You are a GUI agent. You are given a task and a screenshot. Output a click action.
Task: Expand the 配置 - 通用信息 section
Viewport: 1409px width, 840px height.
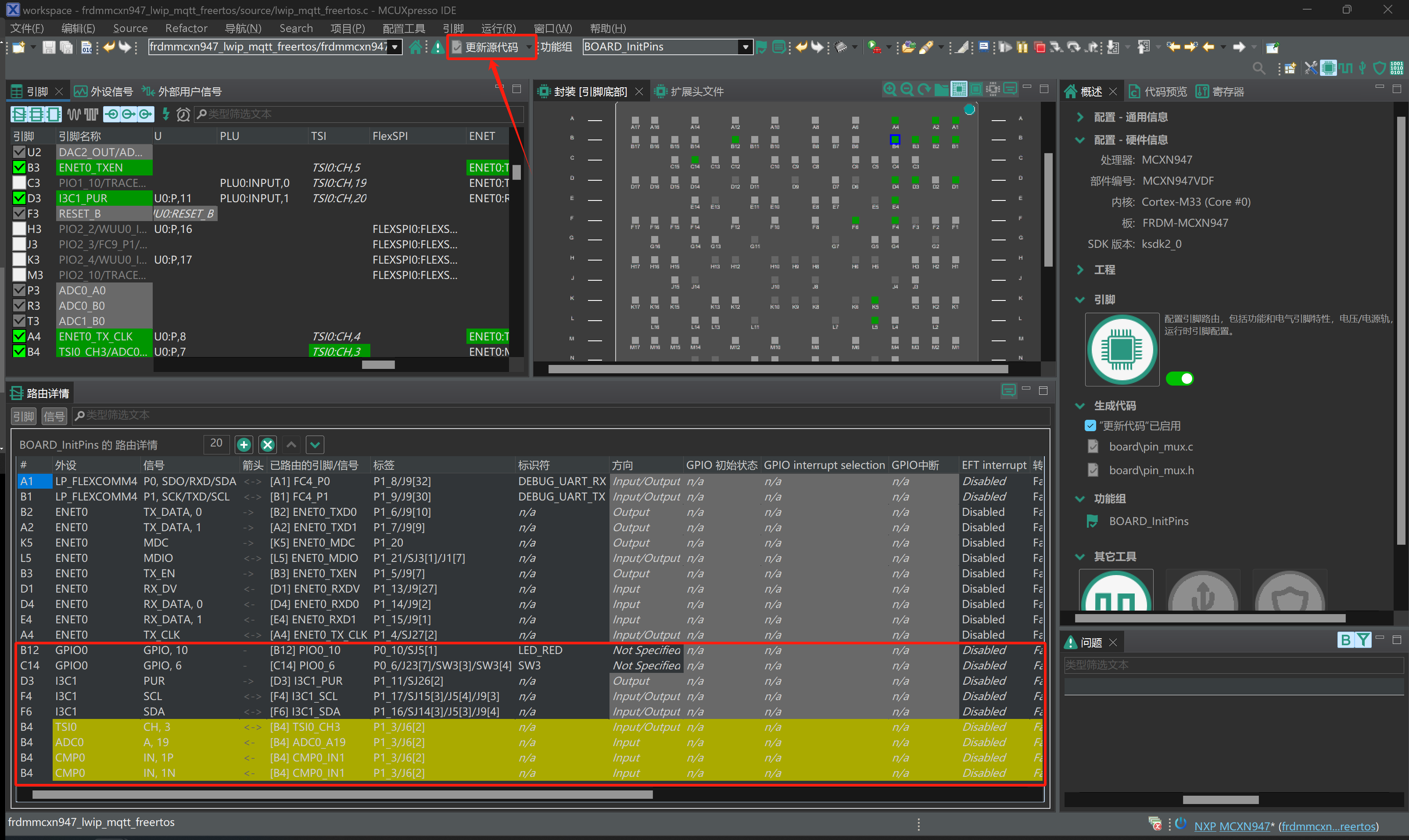click(1080, 117)
